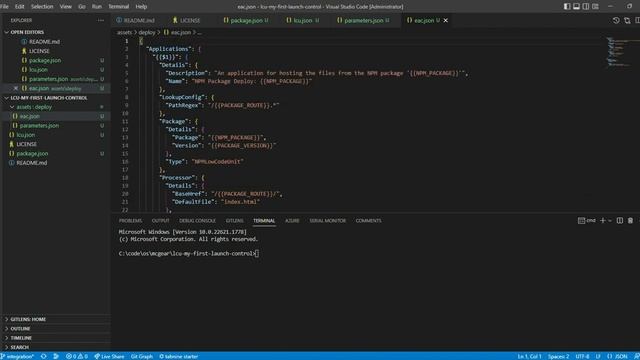
Task: Switch to the README.md editor tab
Action: coord(135,20)
